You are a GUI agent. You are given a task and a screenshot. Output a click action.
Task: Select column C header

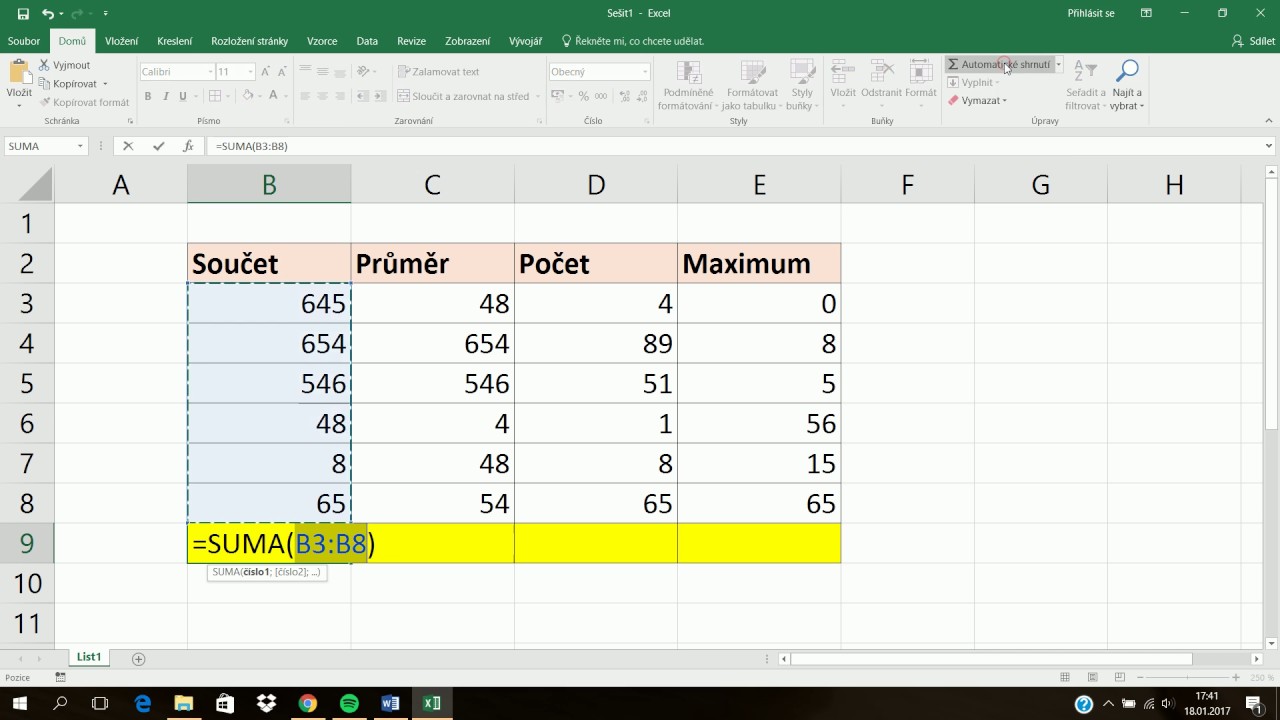point(433,184)
